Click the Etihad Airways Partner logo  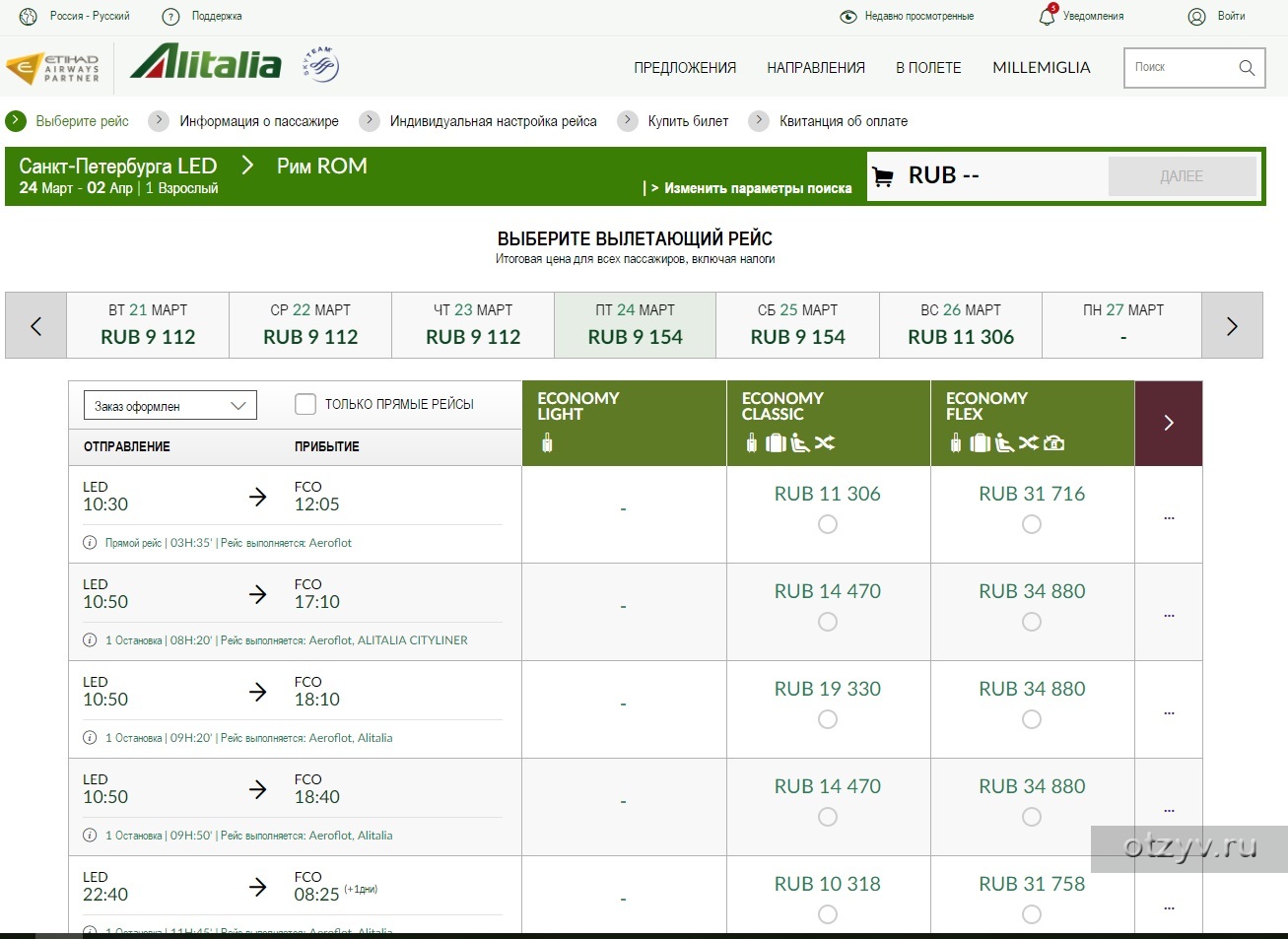(53, 68)
